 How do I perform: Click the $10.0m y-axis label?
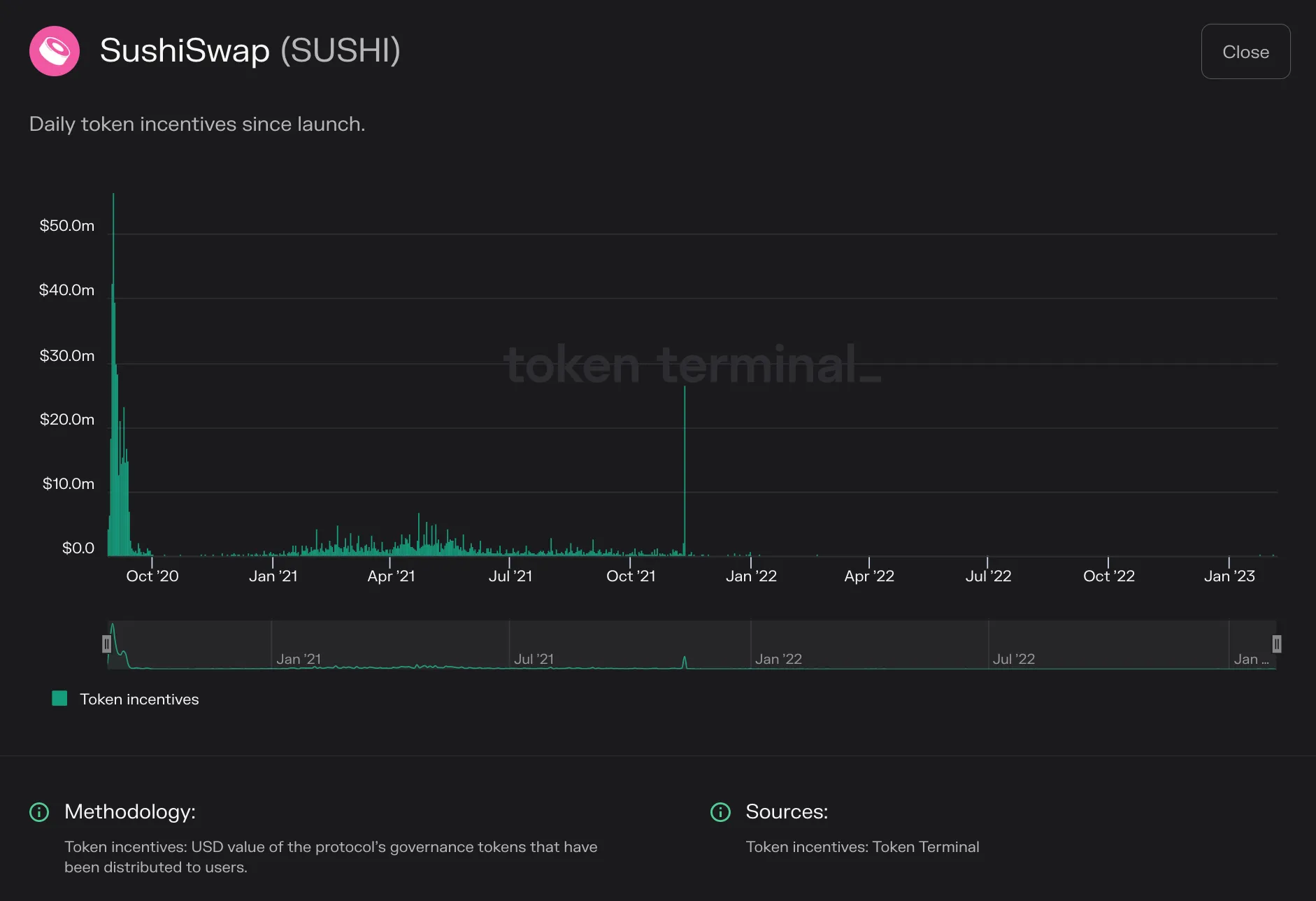click(x=68, y=483)
